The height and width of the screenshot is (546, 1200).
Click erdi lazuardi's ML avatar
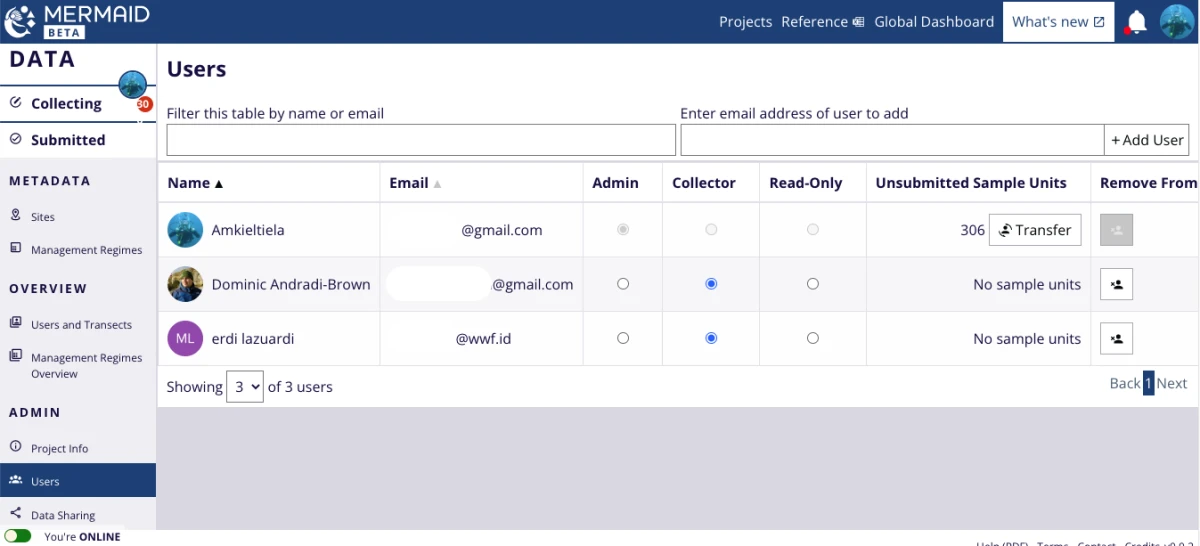tap(185, 339)
